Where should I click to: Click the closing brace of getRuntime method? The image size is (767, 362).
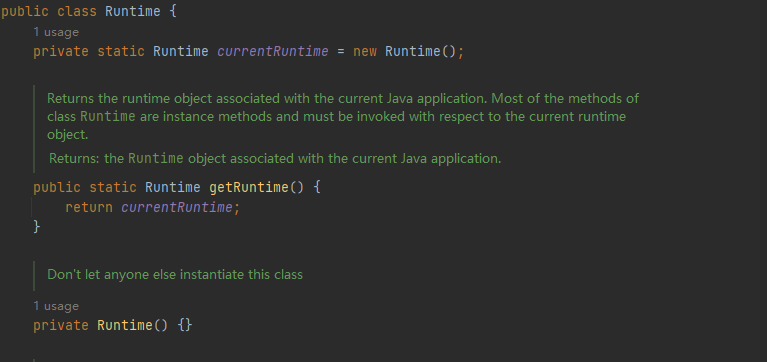tap(37, 226)
